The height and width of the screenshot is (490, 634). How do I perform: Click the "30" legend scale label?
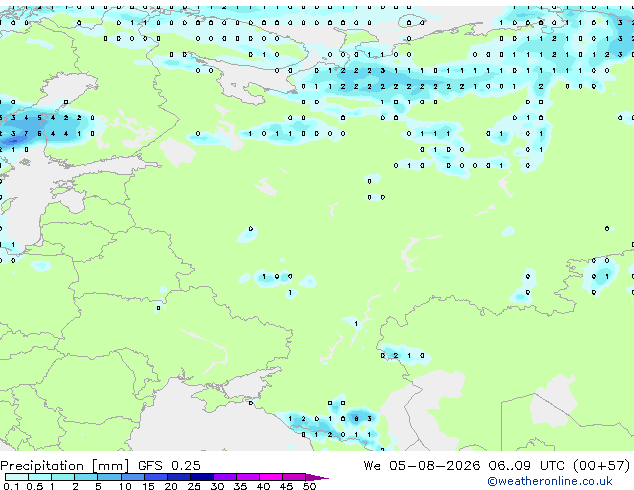click(x=217, y=486)
